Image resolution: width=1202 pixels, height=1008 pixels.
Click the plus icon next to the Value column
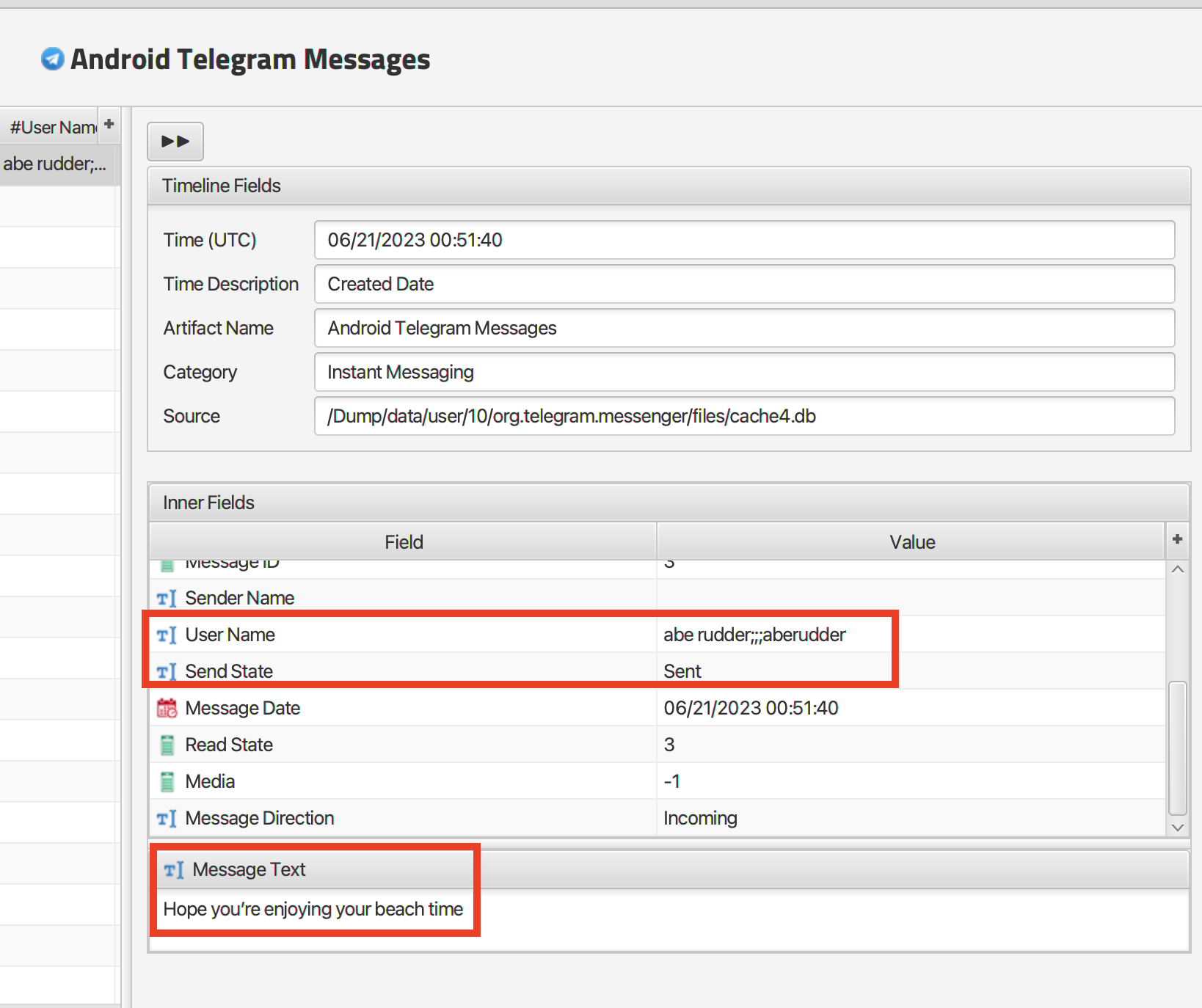click(x=1177, y=539)
